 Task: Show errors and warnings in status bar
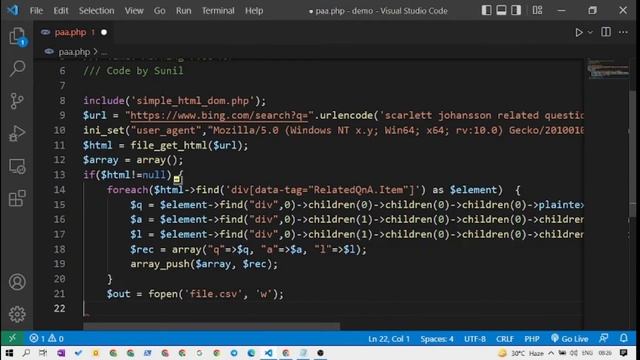pyautogui.click(x=46, y=338)
